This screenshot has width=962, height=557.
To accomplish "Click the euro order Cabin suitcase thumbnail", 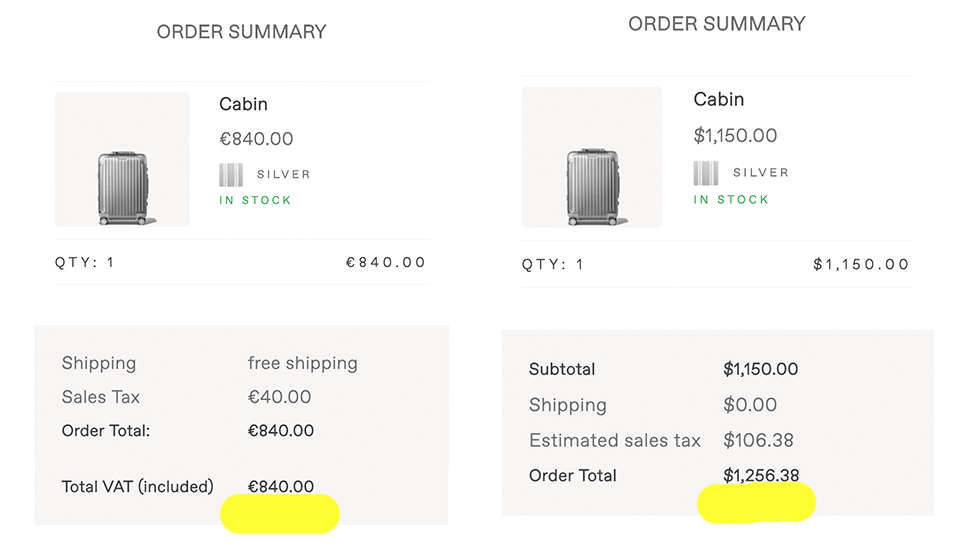I will (x=122, y=159).
